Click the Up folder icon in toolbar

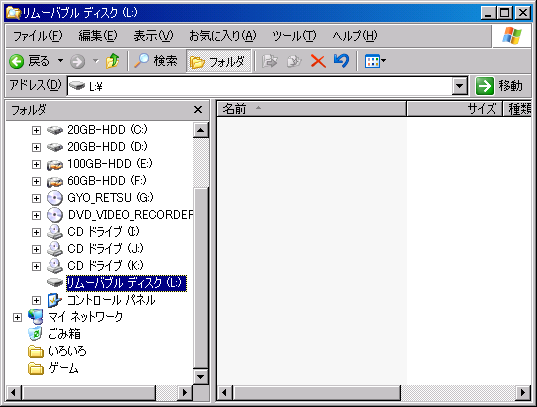pos(113,61)
